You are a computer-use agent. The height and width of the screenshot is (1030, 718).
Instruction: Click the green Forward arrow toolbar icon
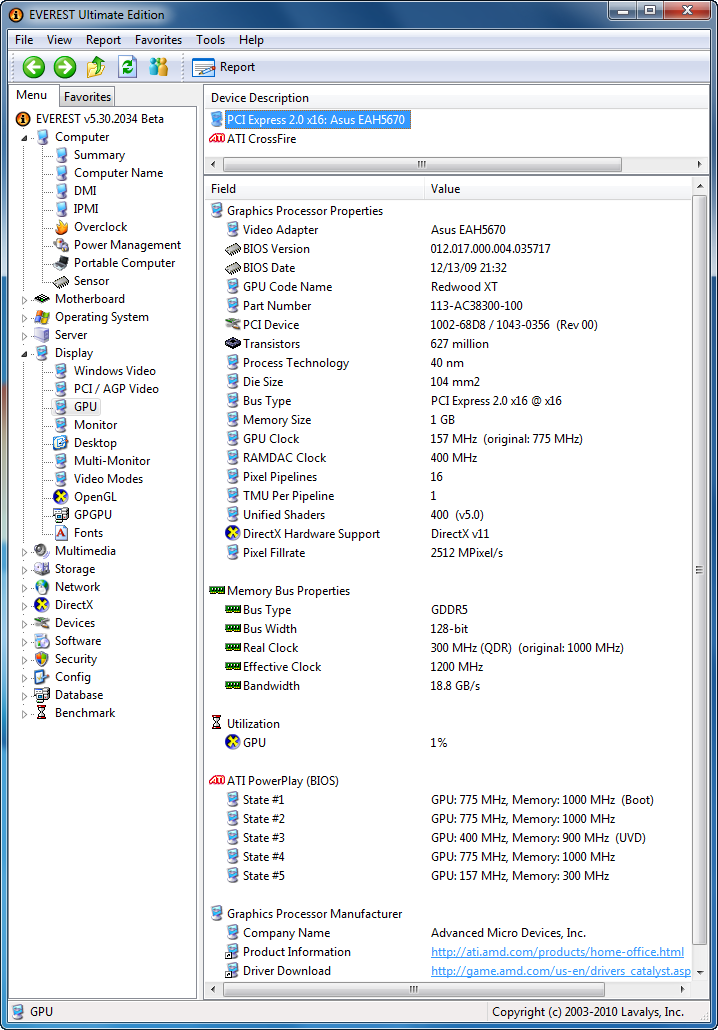64,66
